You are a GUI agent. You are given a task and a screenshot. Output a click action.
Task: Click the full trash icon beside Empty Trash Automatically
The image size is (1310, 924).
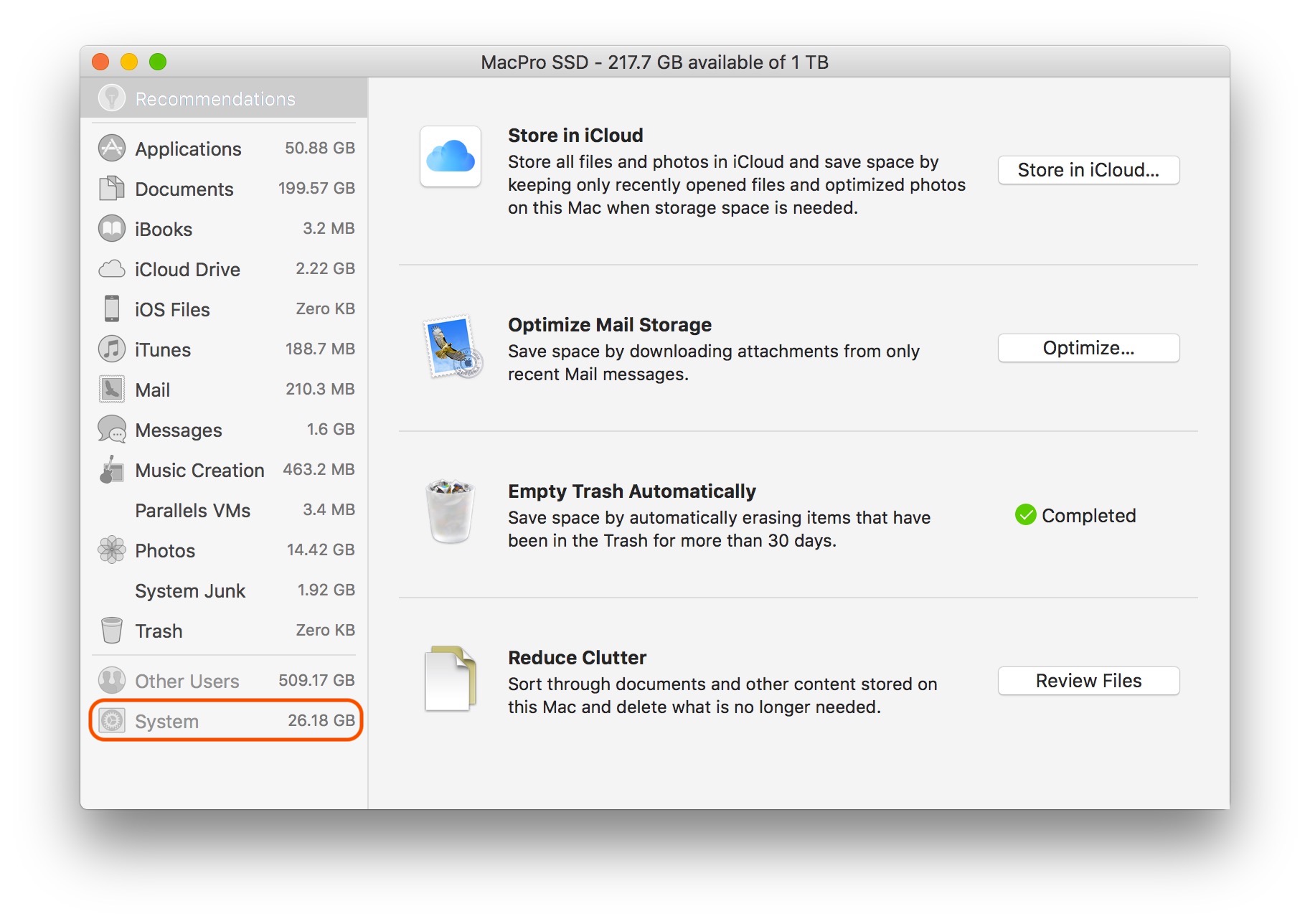[451, 511]
